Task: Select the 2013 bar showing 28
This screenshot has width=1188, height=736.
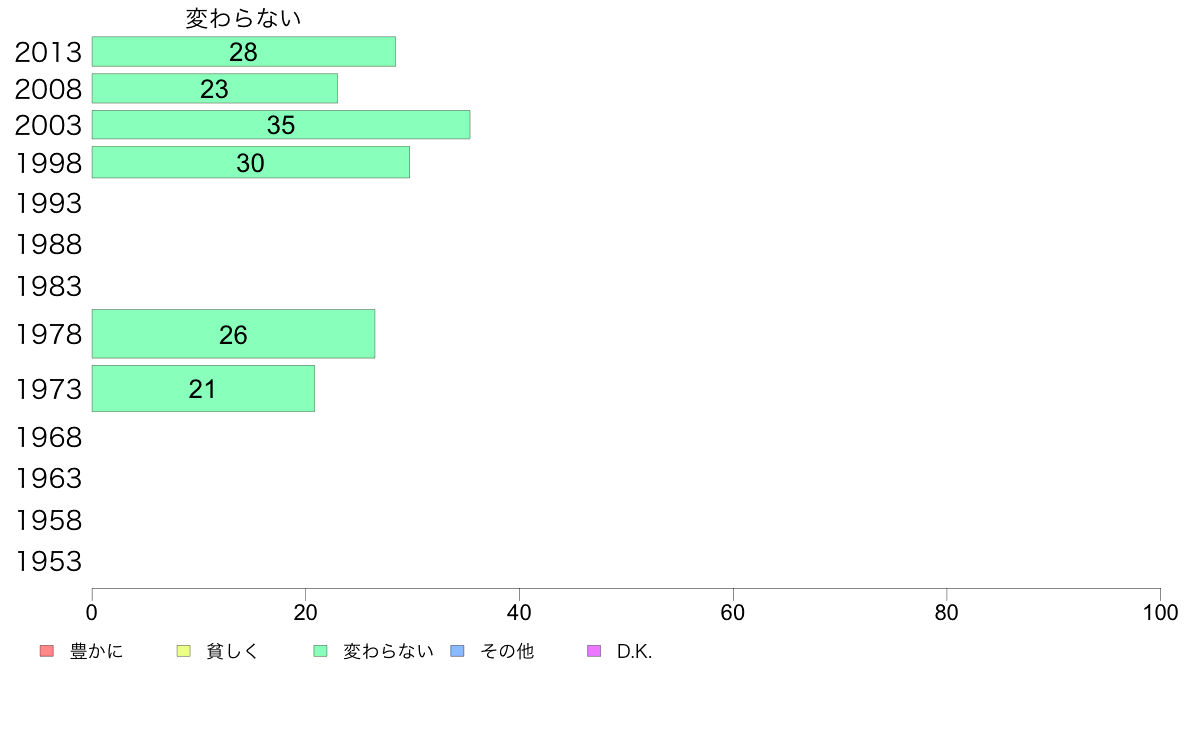Action: (x=244, y=52)
